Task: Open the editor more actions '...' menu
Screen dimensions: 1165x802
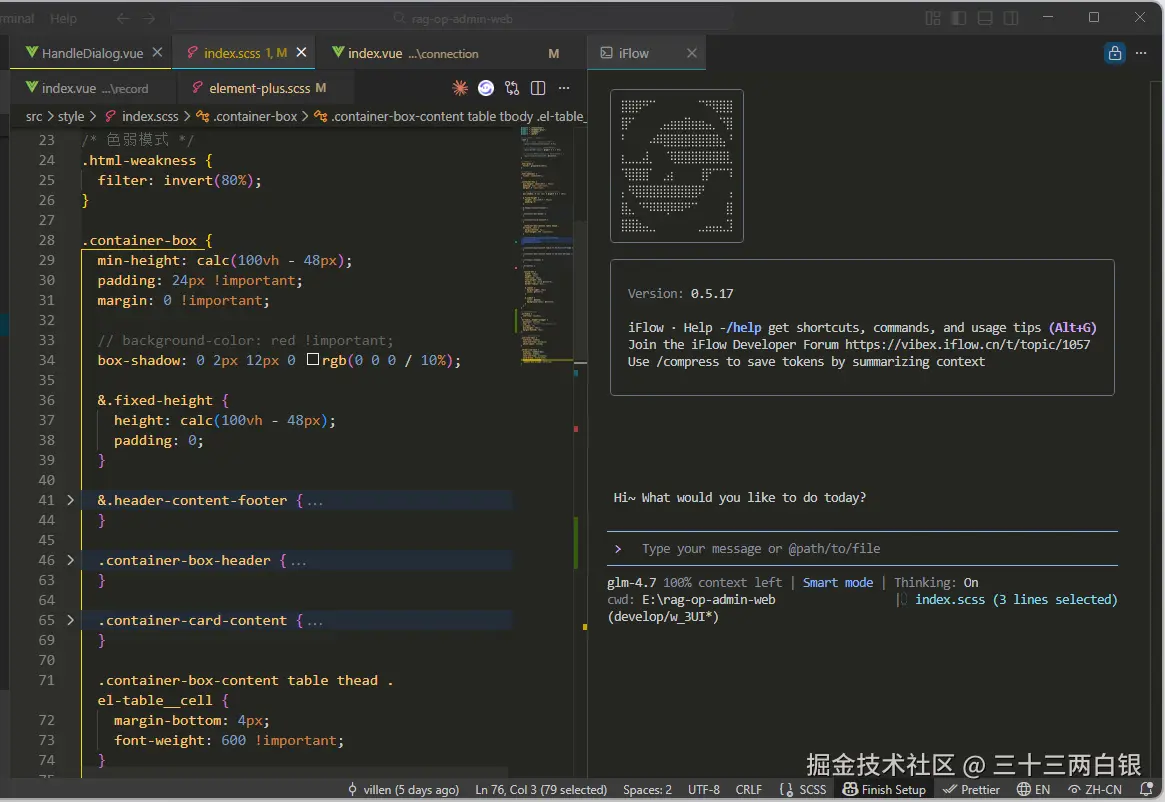Action: tap(565, 88)
